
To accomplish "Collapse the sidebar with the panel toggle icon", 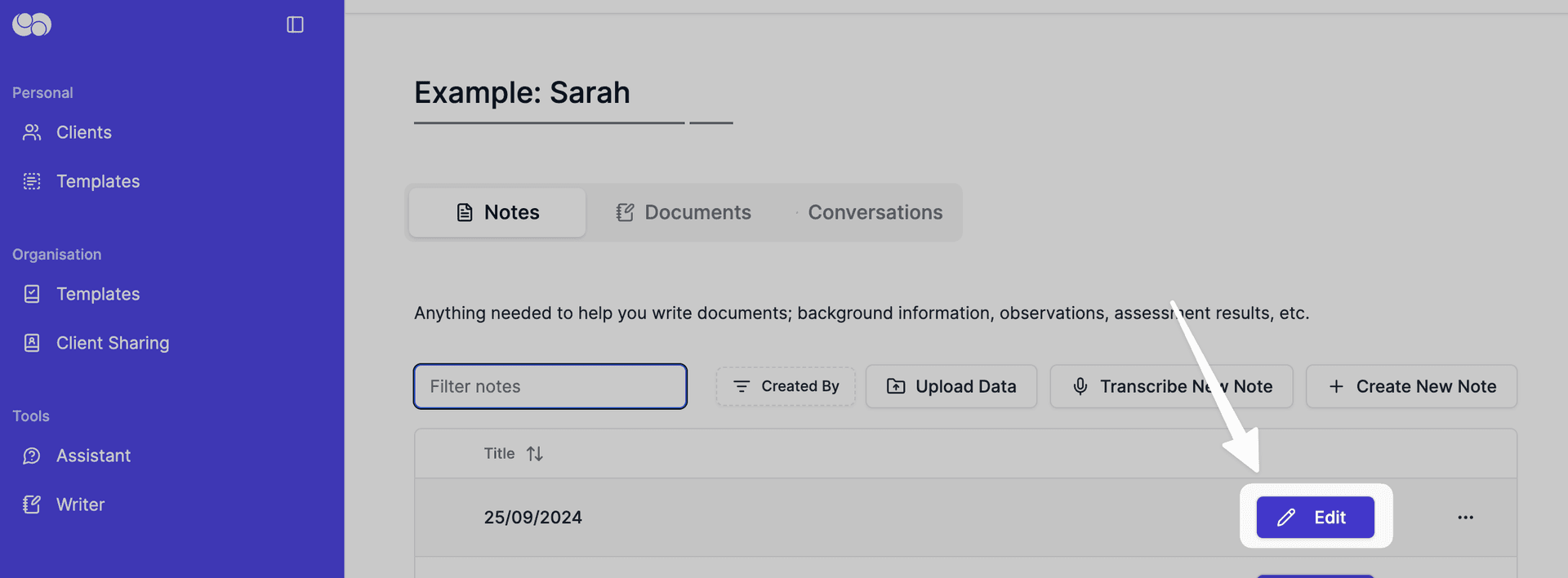I will (295, 24).
